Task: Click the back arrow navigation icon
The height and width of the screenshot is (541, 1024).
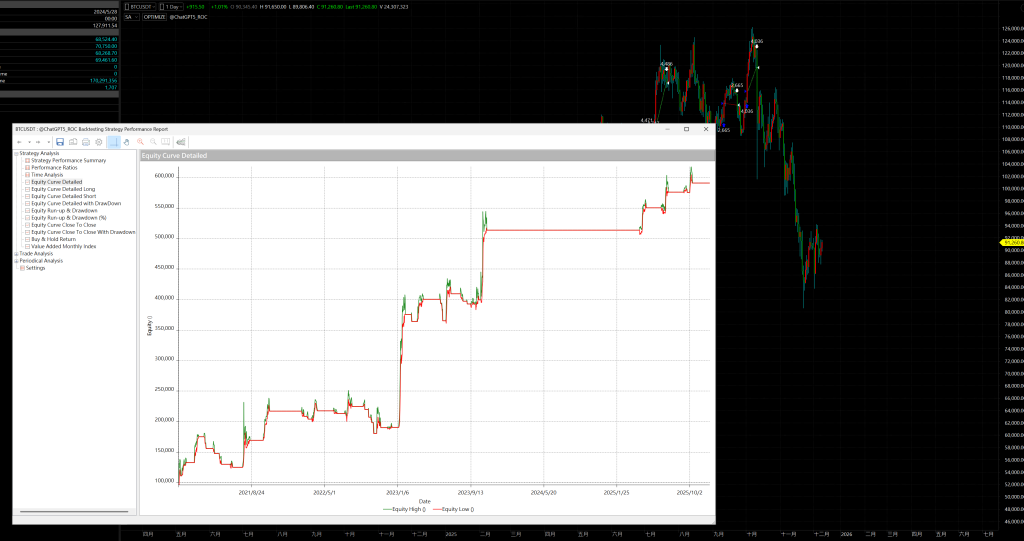Action: (x=20, y=142)
